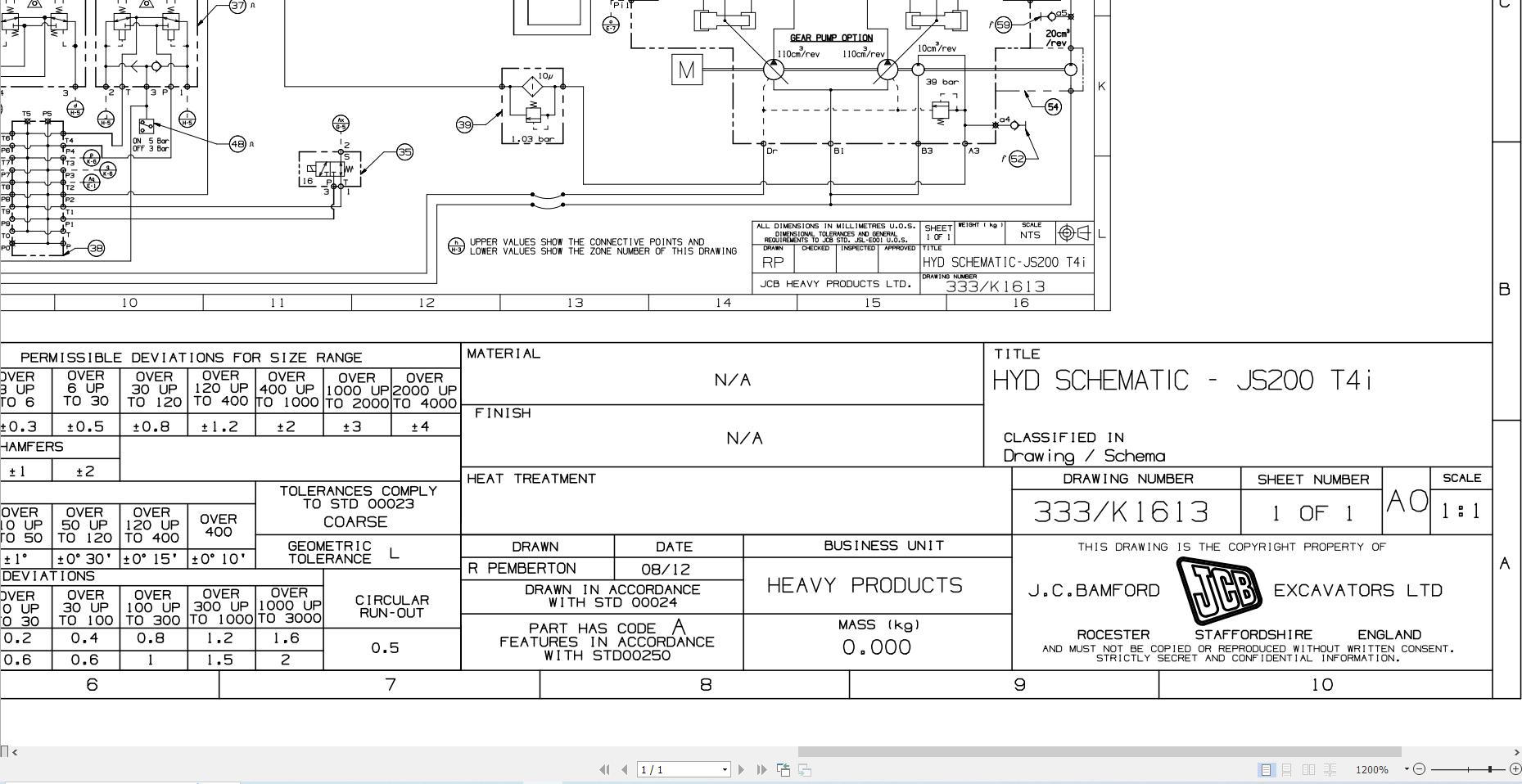Zoom in using the plus icon
Image resolution: width=1522 pixels, height=784 pixels.
1516,769
